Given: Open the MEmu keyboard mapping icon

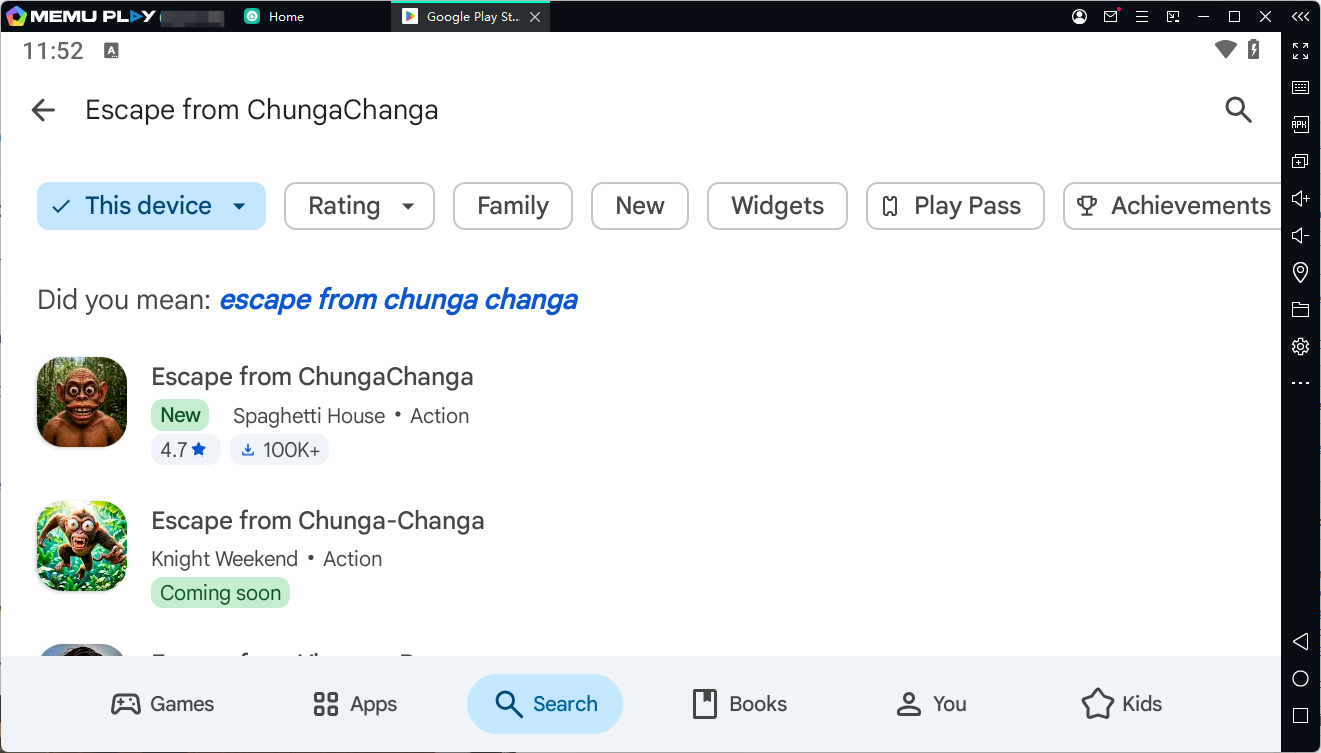Looking at the screenshot, I should coord(1300,88).
